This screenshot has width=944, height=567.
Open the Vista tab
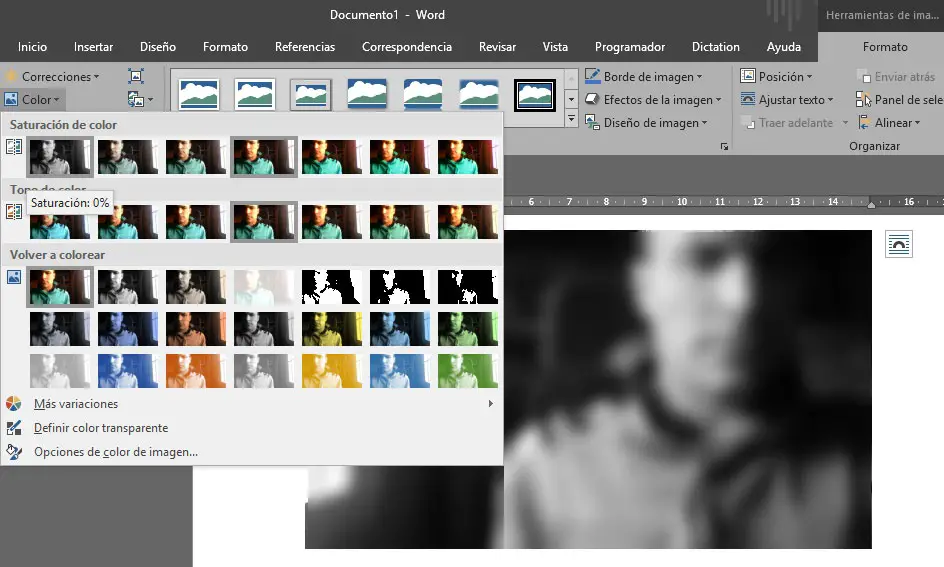[x=555, y=47]
